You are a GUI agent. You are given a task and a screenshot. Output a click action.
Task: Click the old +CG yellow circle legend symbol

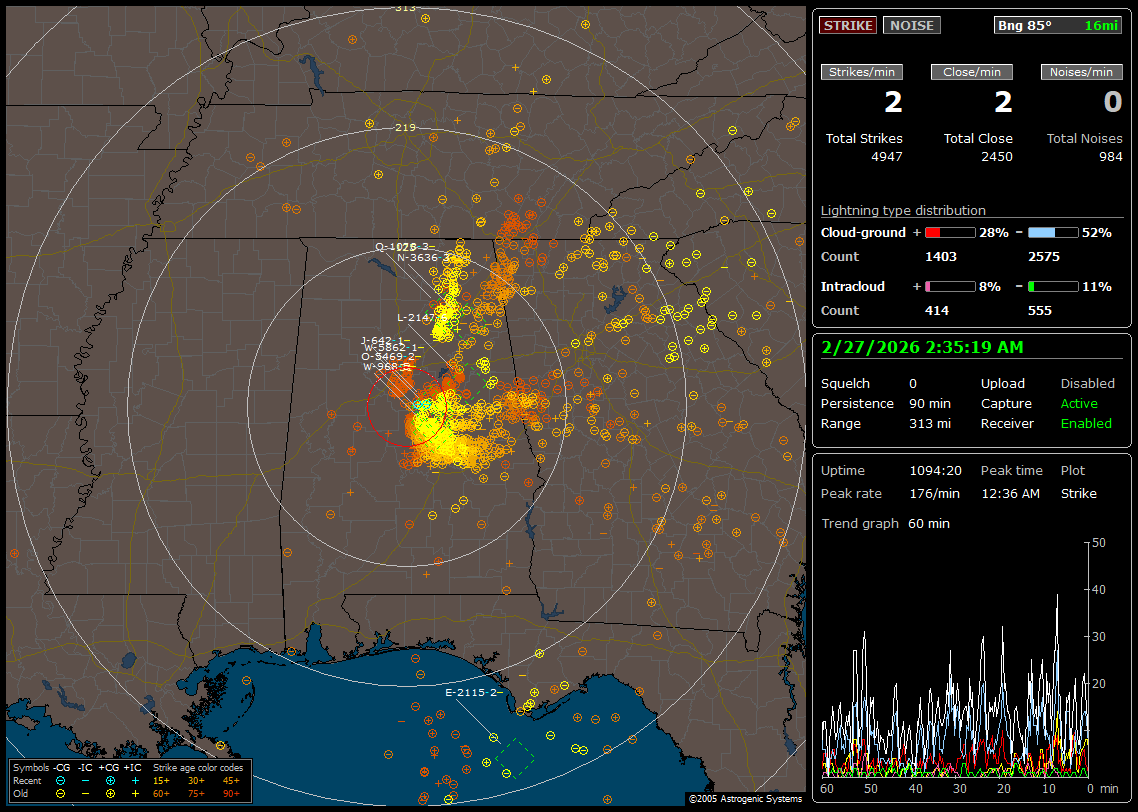110,793
